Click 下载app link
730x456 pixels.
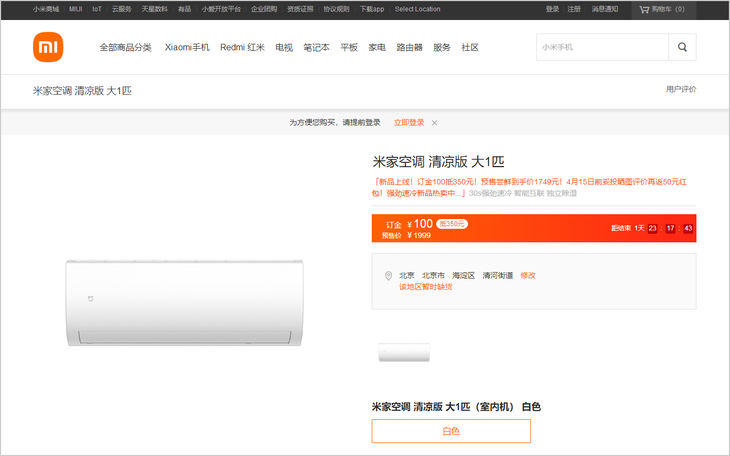[x=372, y=9]
